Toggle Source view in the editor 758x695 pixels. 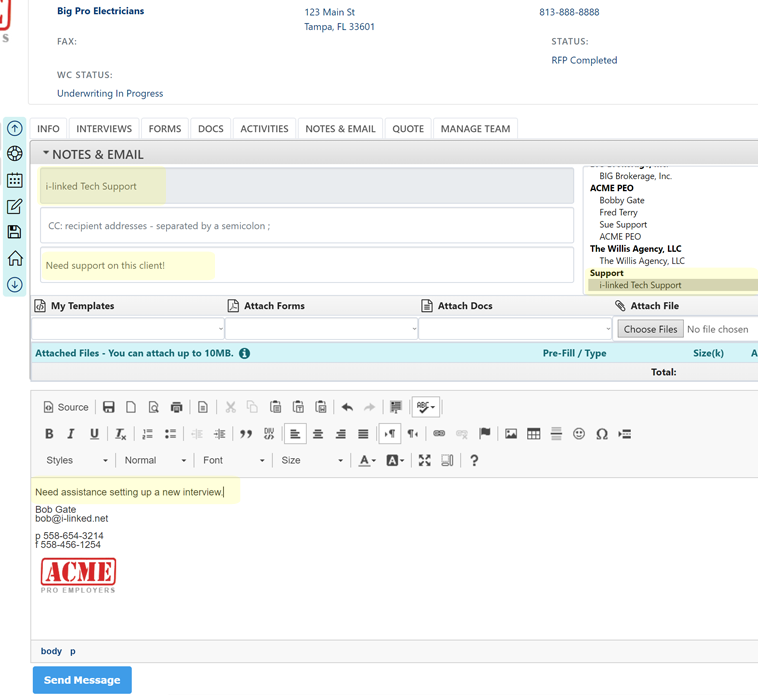66,407
